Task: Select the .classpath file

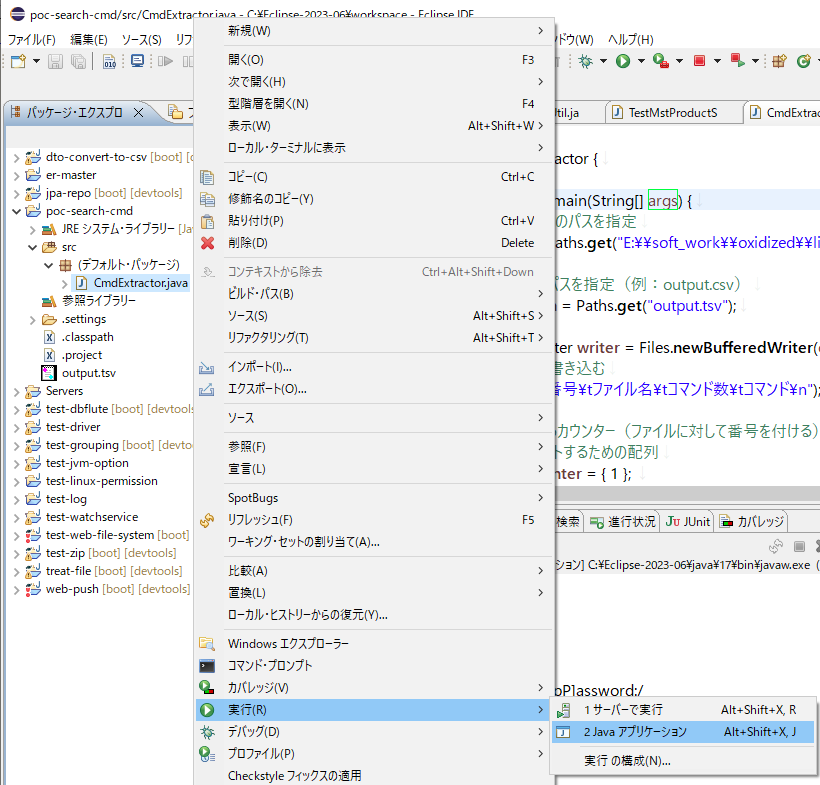Action: click(x=87, y=337)
